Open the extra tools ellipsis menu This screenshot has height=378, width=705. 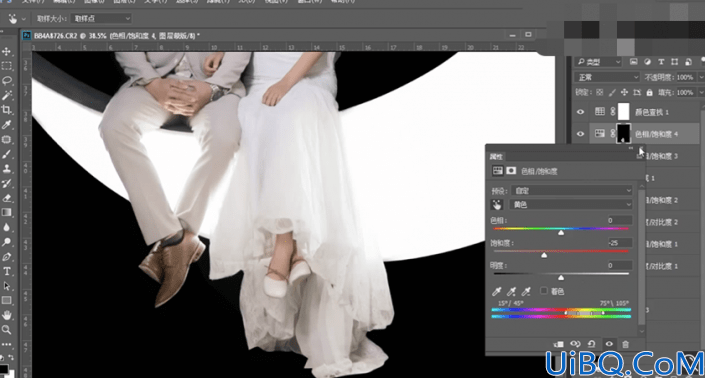click(6, 344)
